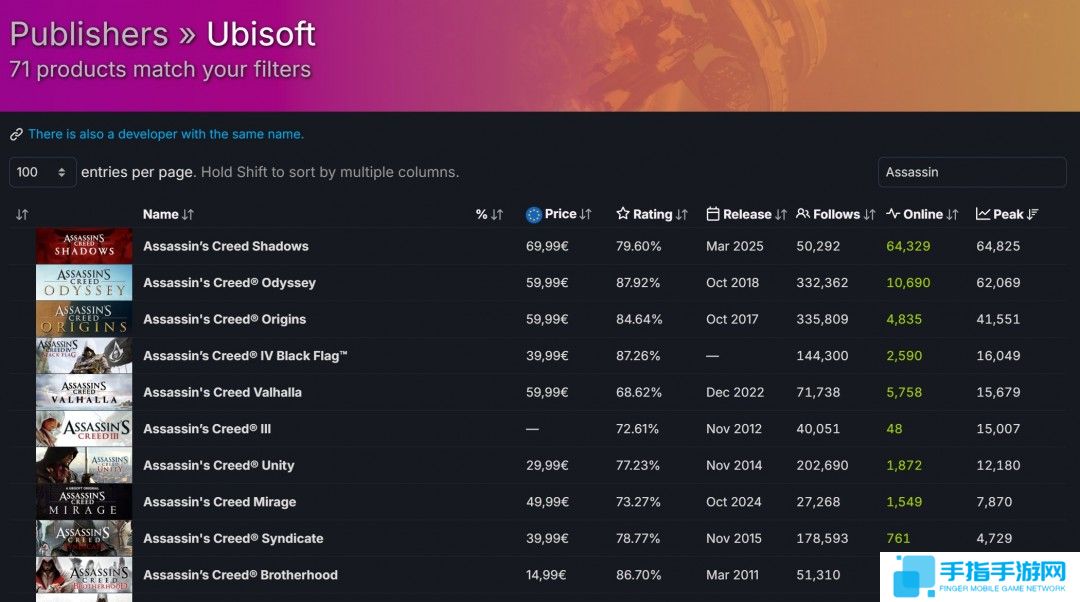Open Assassin's Creed Mirage thumbnail
The height and width of the screenshot is (602, 1080).
point(84,501)
